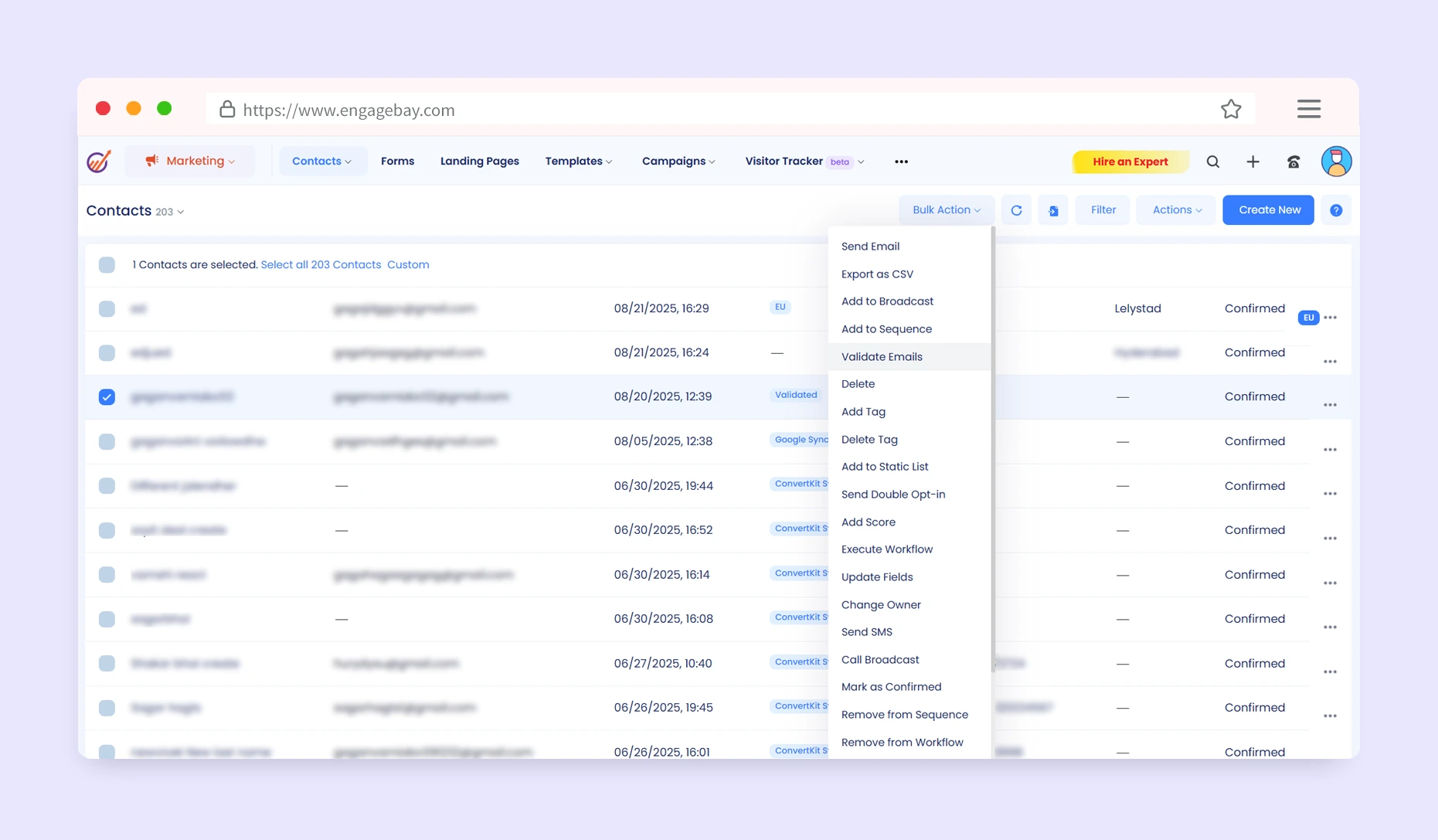The width and height of the screenshot is (1438, 840).
Task: Expand the Templates navigation menu
Action: 578,161
